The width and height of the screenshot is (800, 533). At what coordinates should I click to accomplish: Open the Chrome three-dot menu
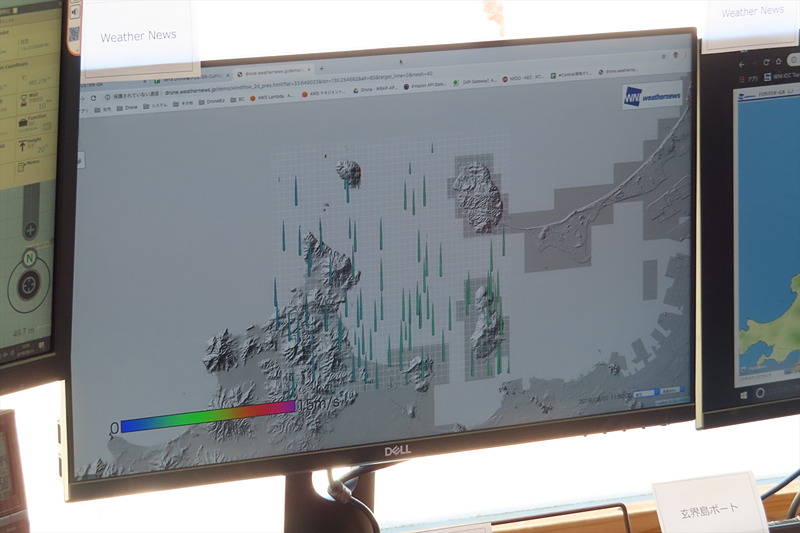(685, 54)
